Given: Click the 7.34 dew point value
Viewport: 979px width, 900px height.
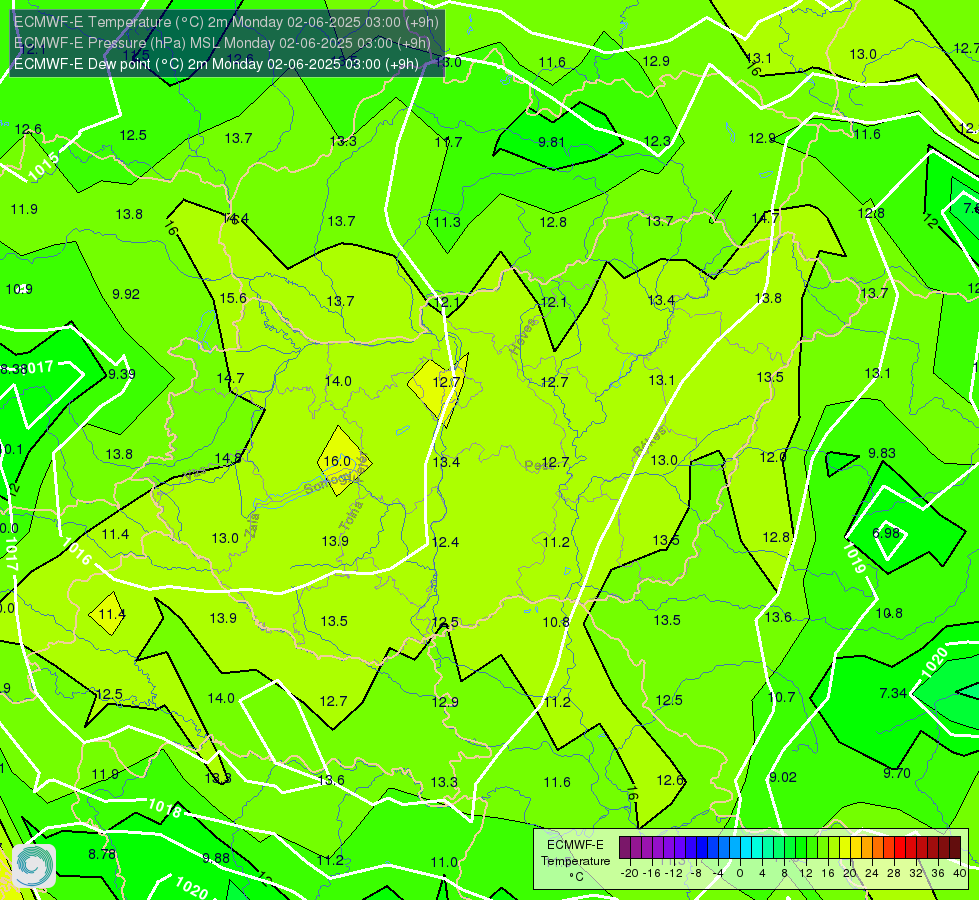Looking at the screenshot, I should click(x=893, y=693).
